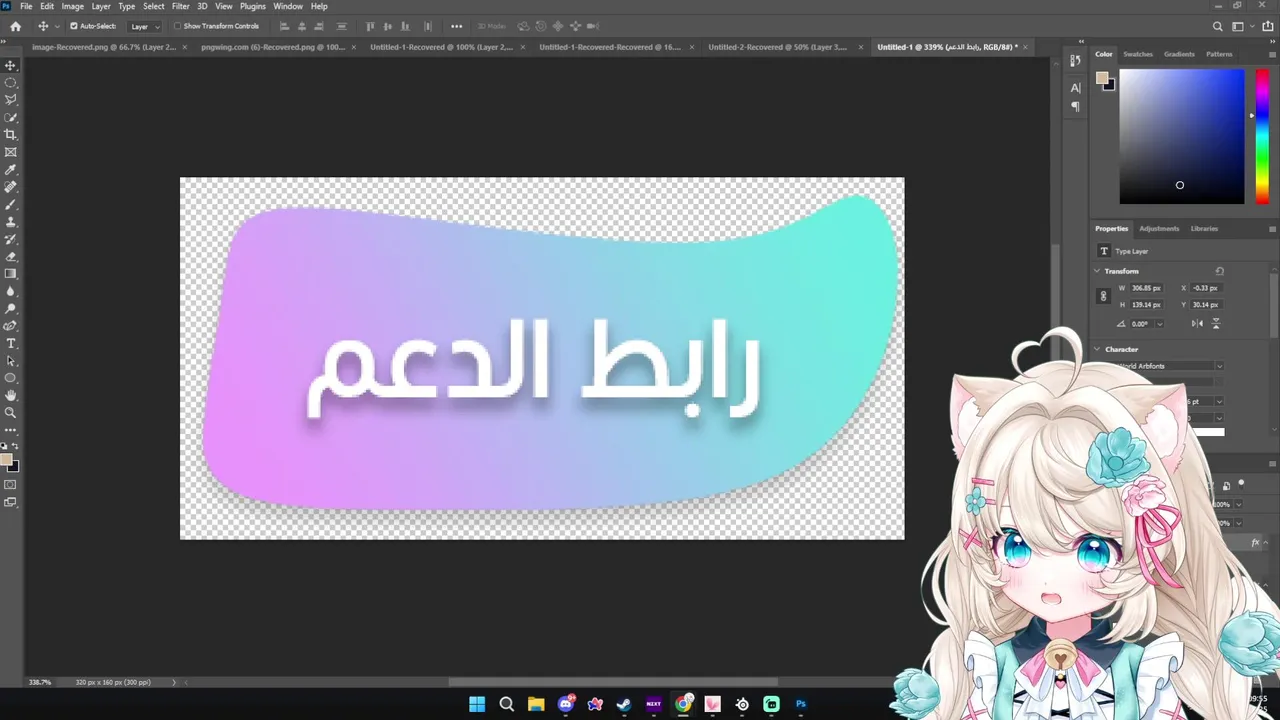The image size is (1280, 720).
Task: Swap foreground and background colors in toolbox
Action: [x=15, y=447]
